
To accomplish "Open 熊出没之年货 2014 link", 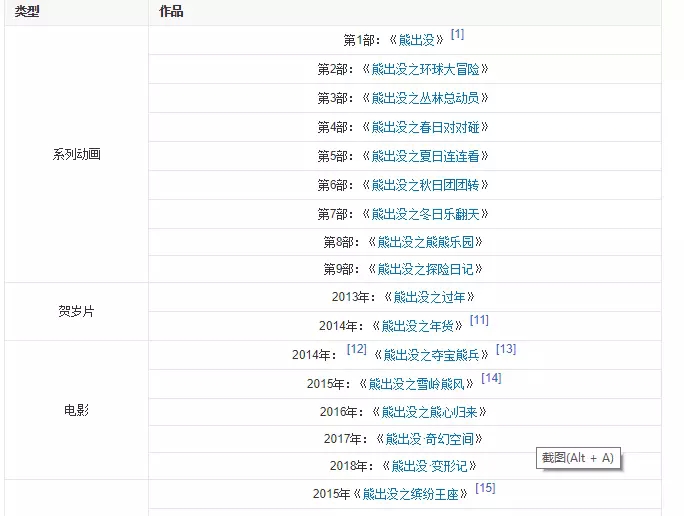I will click(x=420, y=326).
